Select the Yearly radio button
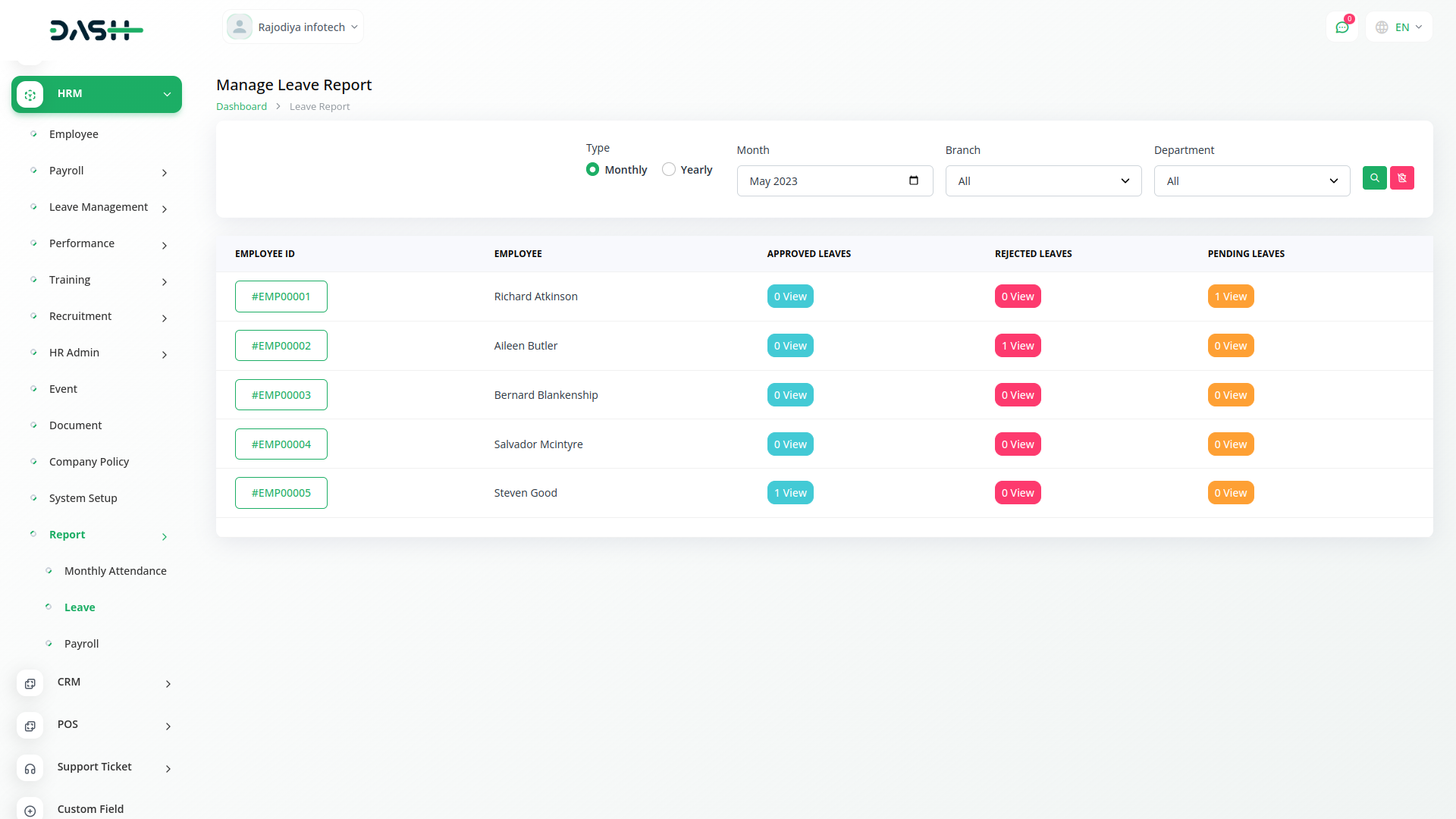The image size is (1456, 819). (x=668, y=169)
